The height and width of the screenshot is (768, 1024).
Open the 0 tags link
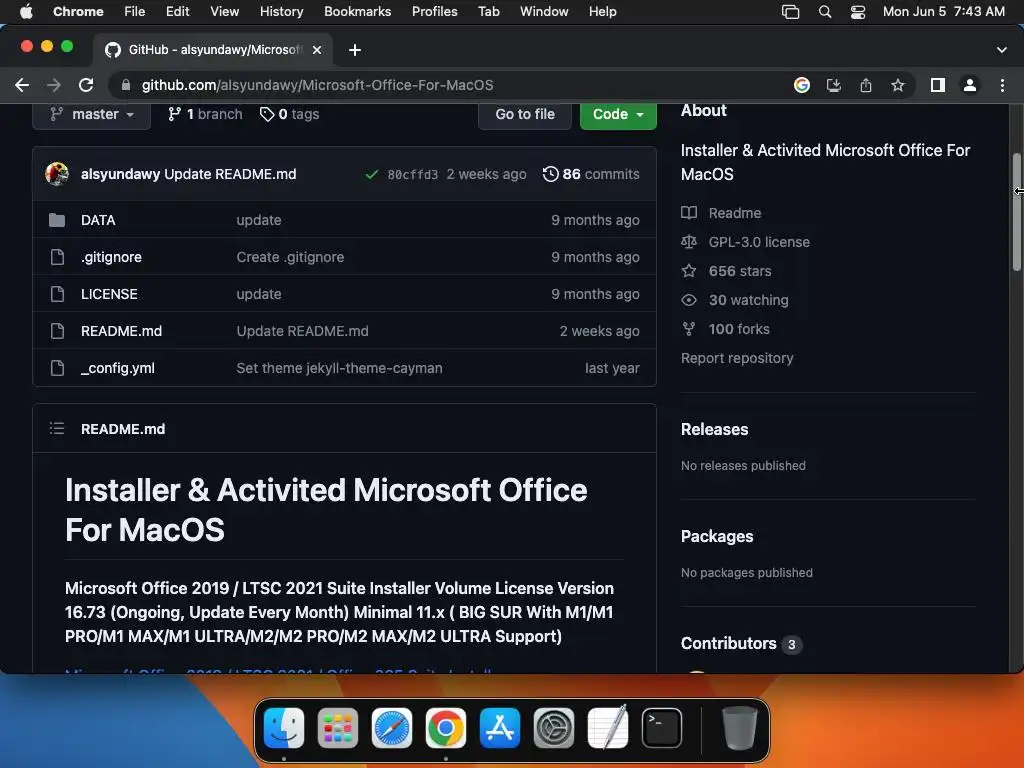[289, 114]
